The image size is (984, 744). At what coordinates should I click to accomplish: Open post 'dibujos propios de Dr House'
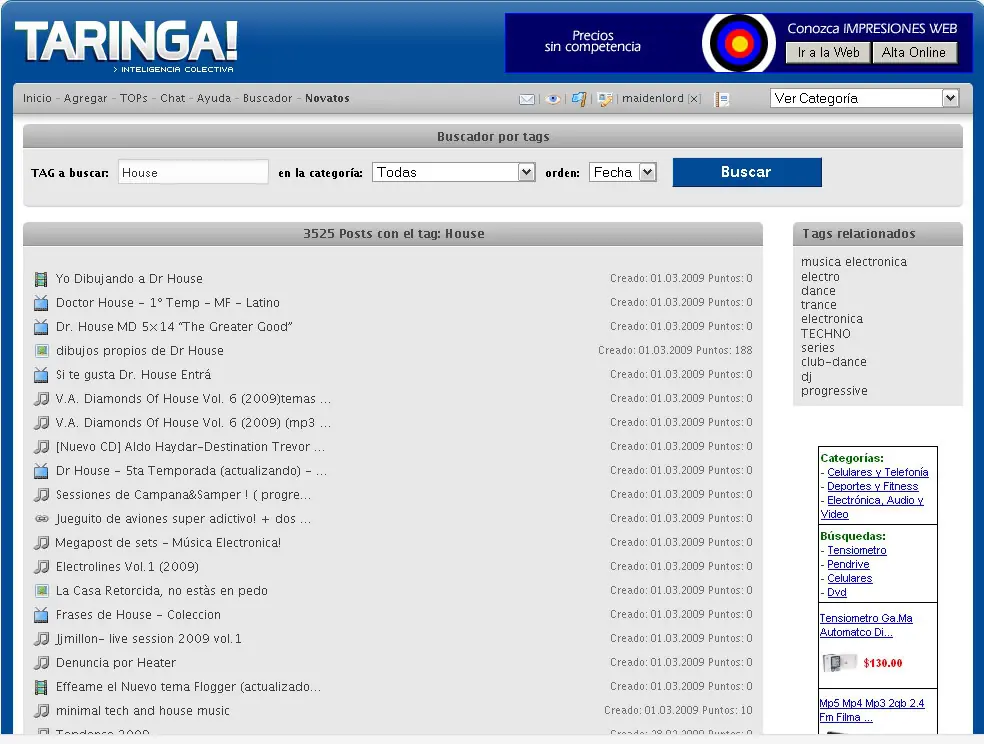[139, 351]
